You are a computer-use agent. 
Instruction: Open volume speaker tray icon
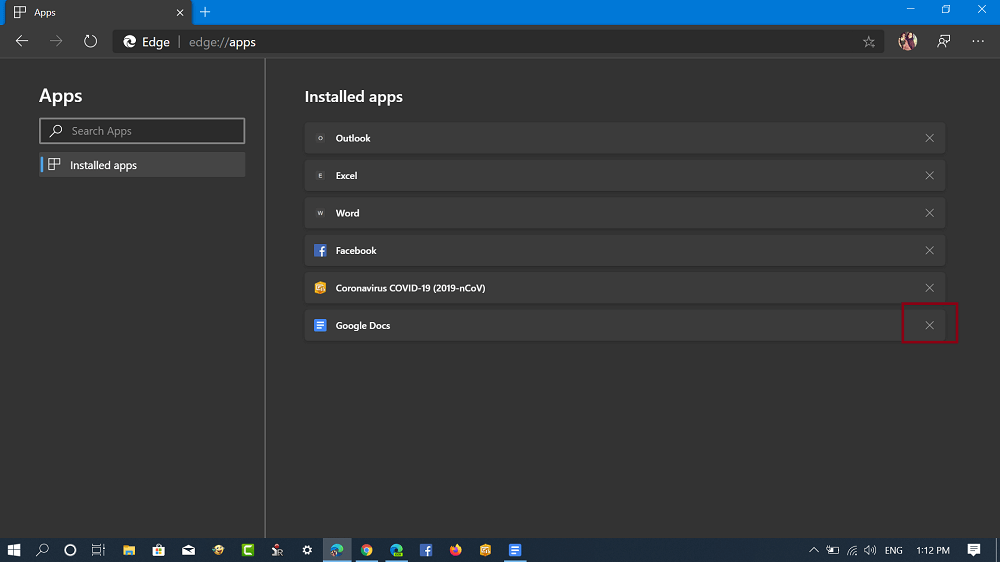(870, 550)
